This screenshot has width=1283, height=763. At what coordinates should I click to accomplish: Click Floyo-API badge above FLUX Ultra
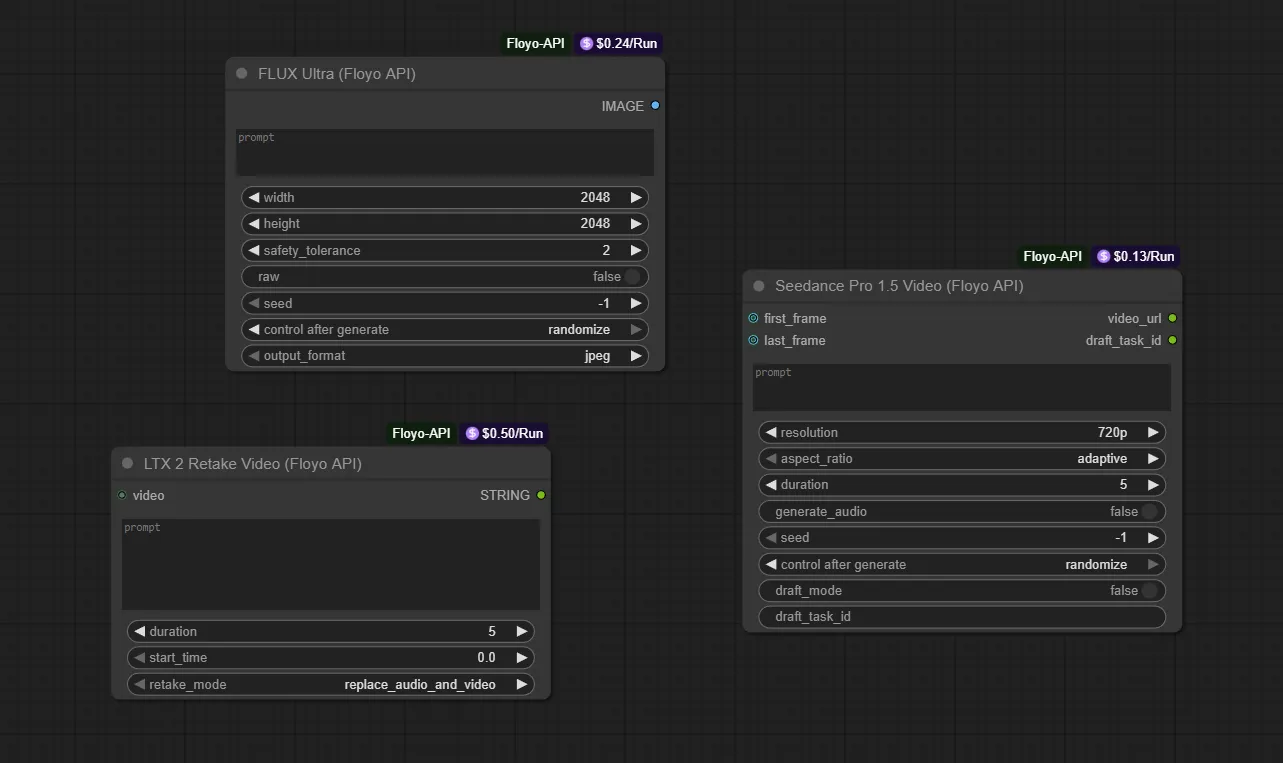535,44
